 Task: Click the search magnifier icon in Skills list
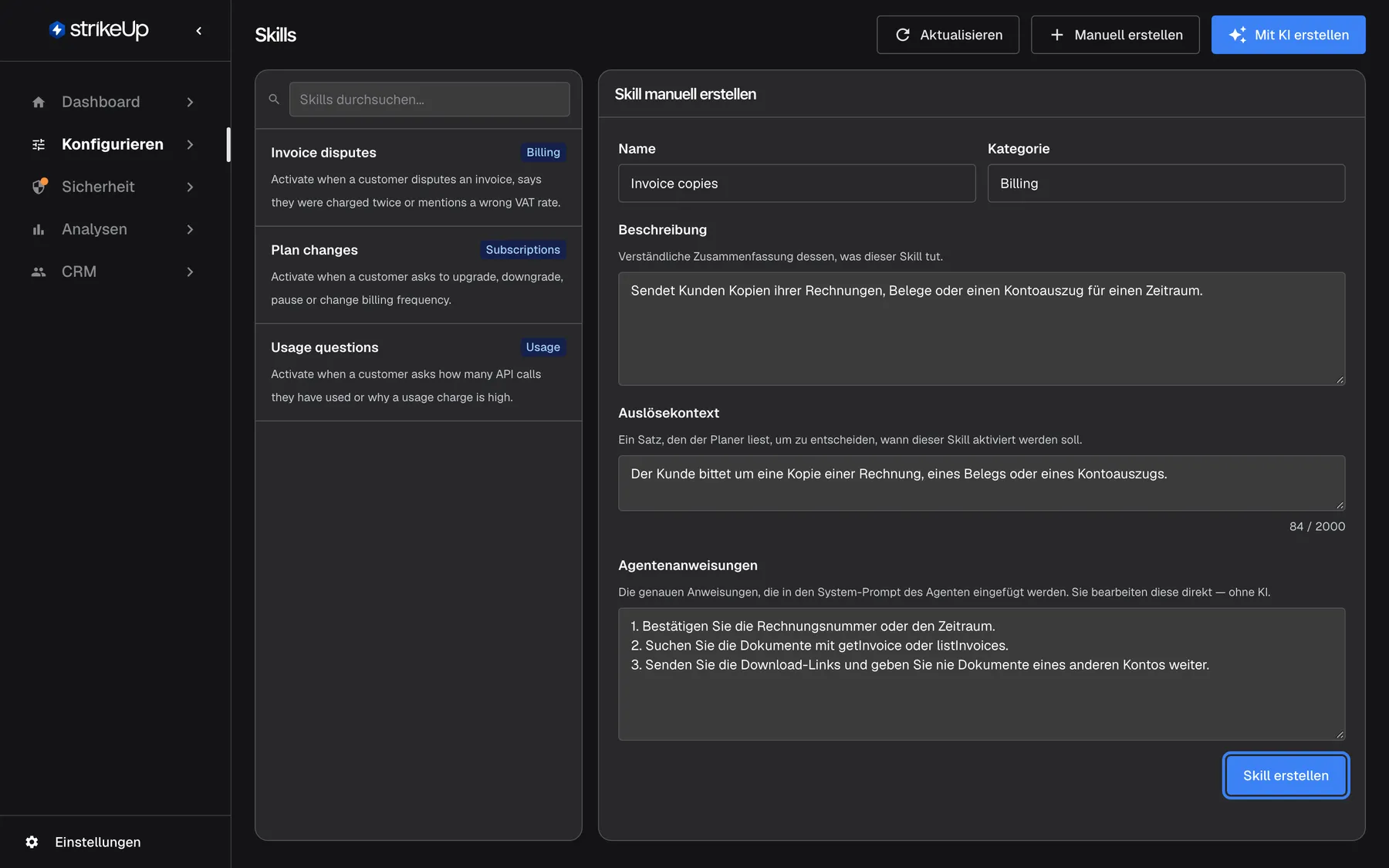pos(274,100)
